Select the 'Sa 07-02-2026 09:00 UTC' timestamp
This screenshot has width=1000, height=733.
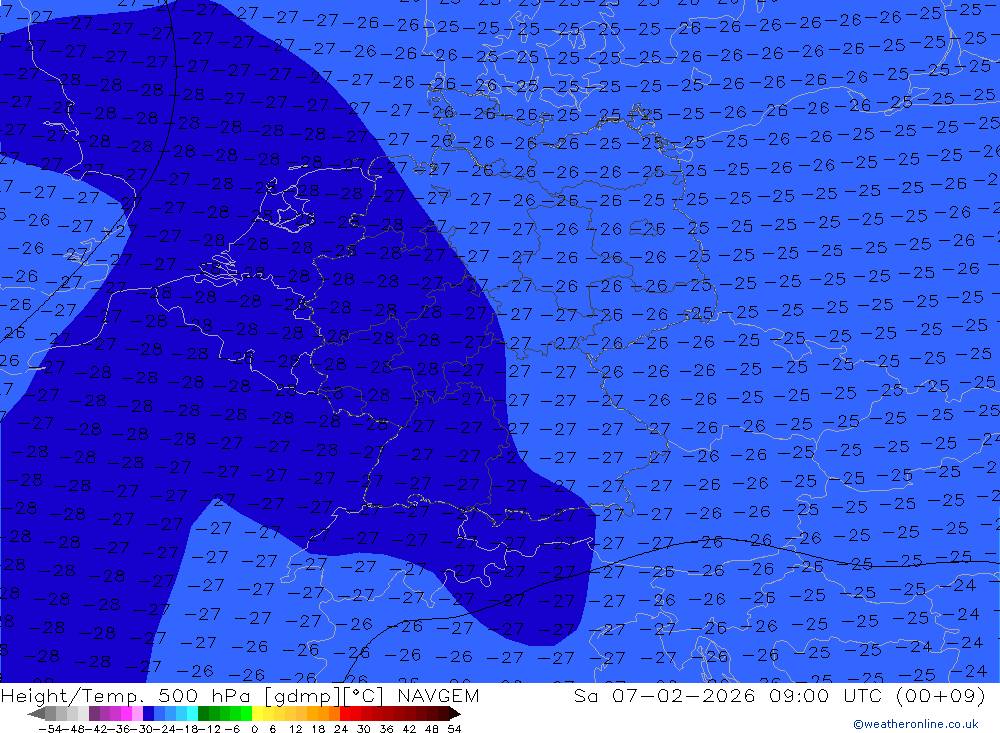(728, 695)
